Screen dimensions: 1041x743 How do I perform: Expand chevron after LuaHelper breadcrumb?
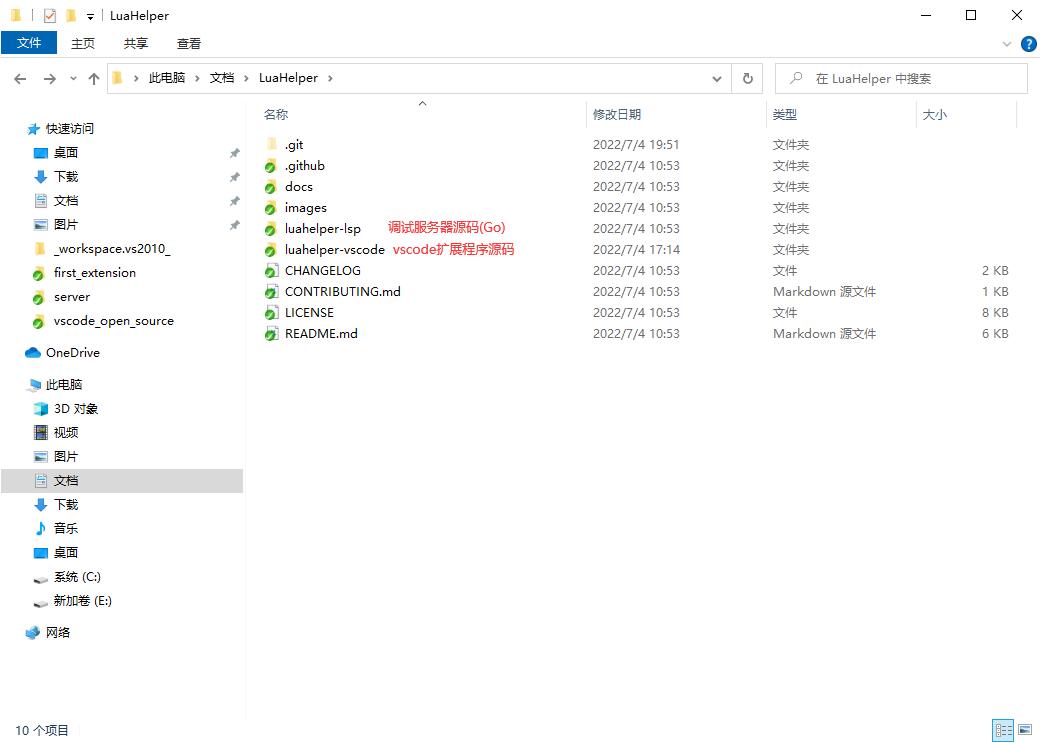pos(330,78)
